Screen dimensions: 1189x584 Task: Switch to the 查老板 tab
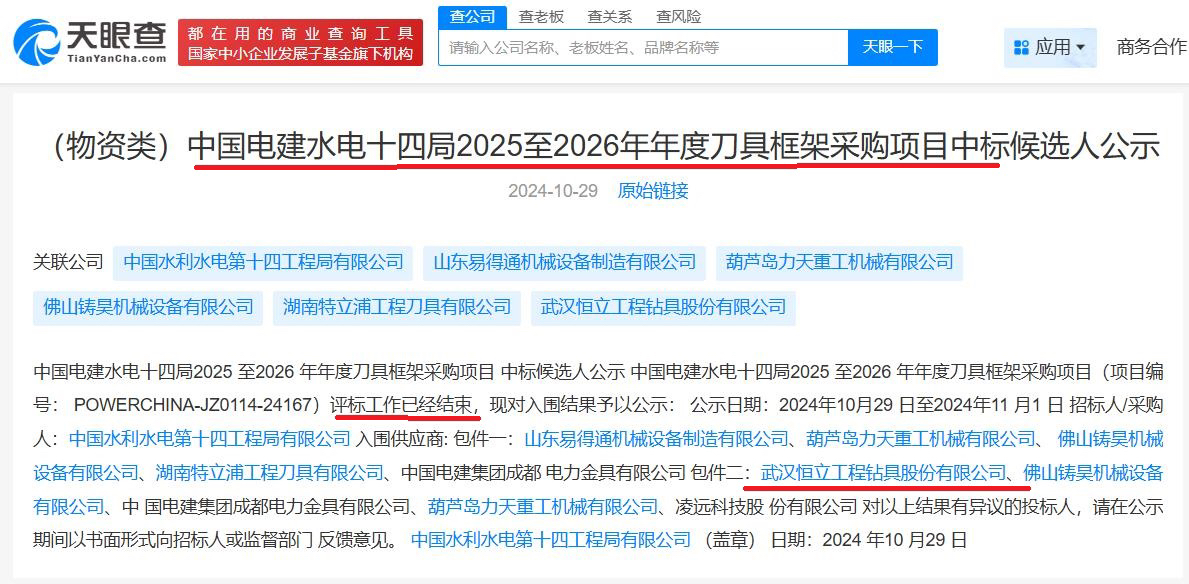click(x=541, y=16)
